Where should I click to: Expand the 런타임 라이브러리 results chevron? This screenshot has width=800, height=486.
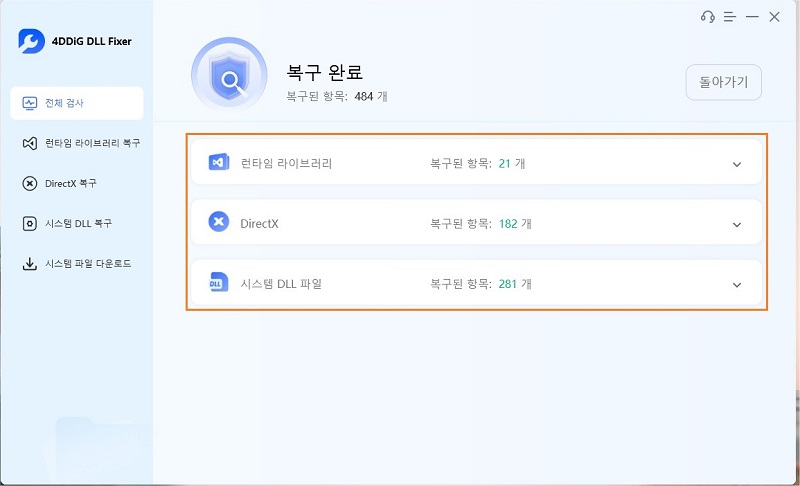click(x=737, y=164)
